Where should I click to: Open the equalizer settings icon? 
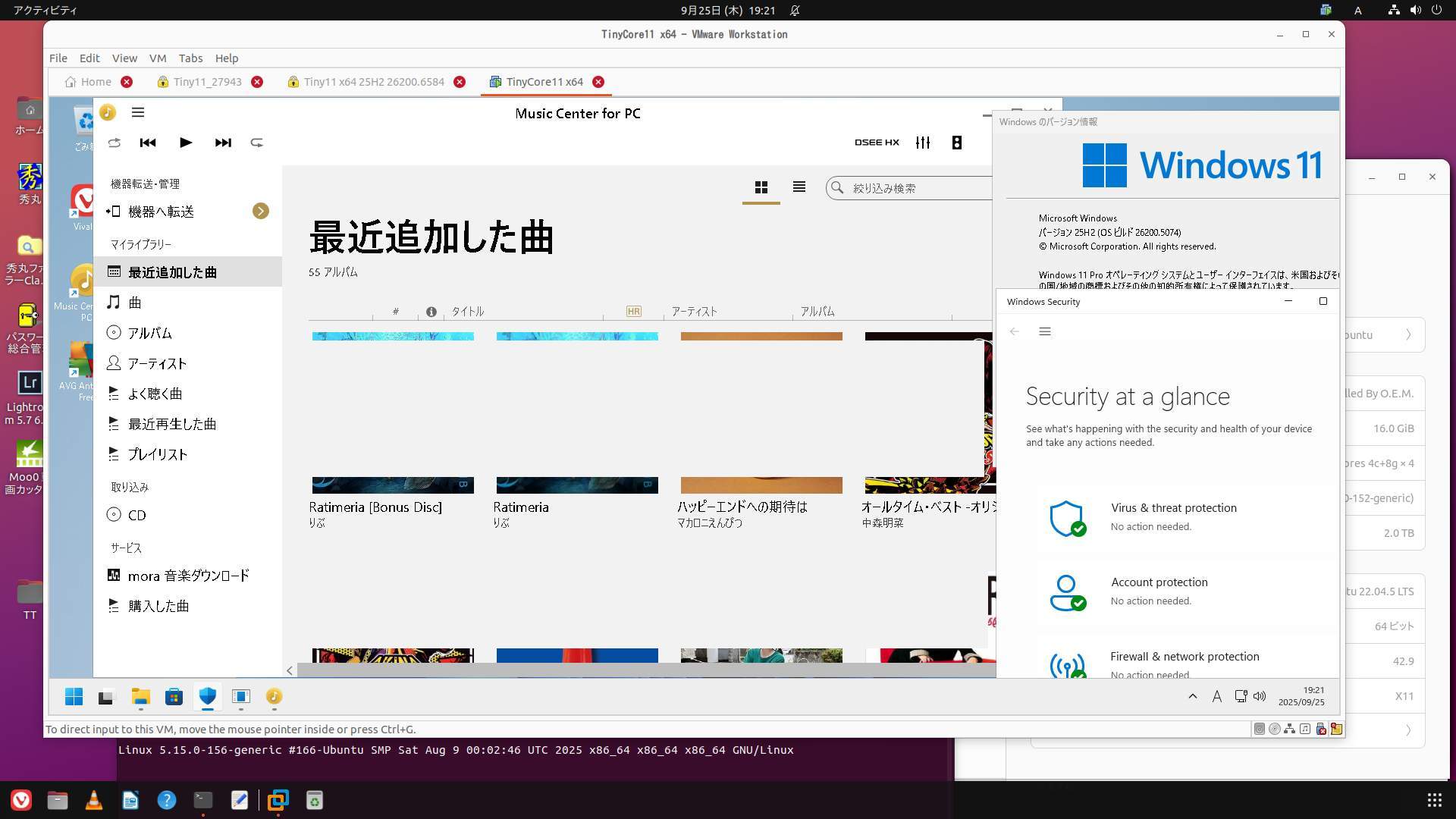(x=922, y=143)
